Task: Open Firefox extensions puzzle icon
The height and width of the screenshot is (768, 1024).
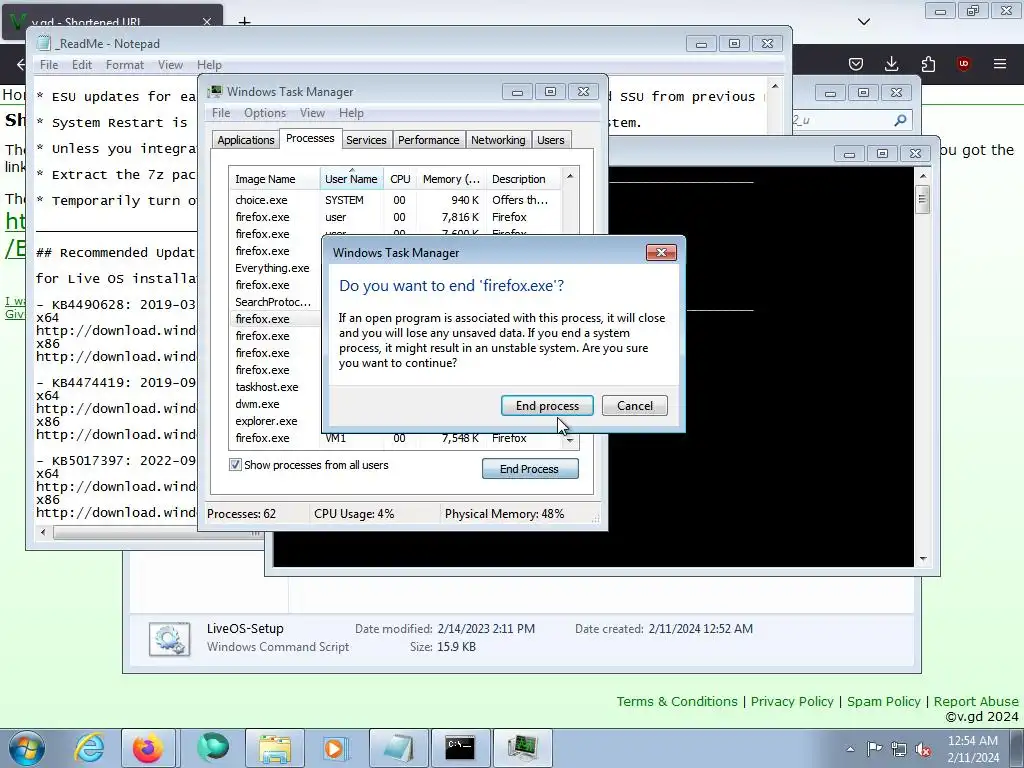Action: tap(928, 64)
